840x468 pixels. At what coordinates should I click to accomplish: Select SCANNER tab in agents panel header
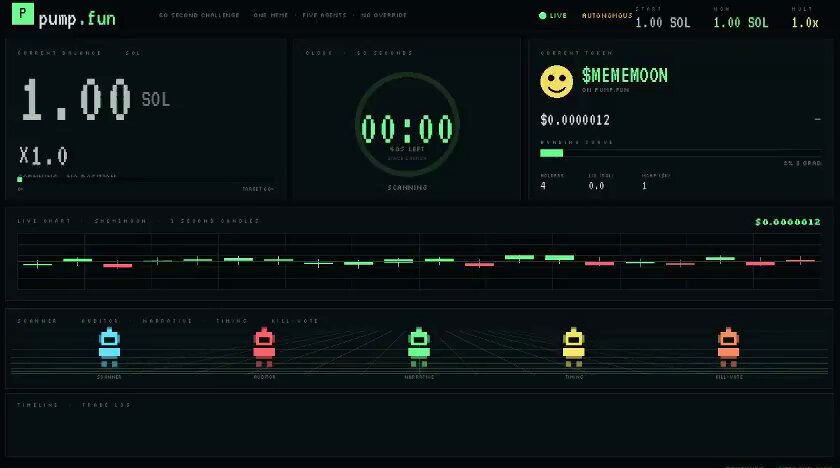(37, 321)
